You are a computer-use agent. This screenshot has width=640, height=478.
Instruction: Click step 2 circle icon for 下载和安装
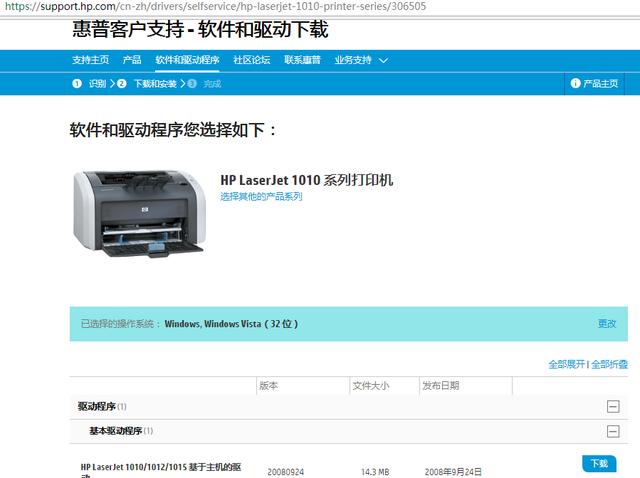pos(122,84)
